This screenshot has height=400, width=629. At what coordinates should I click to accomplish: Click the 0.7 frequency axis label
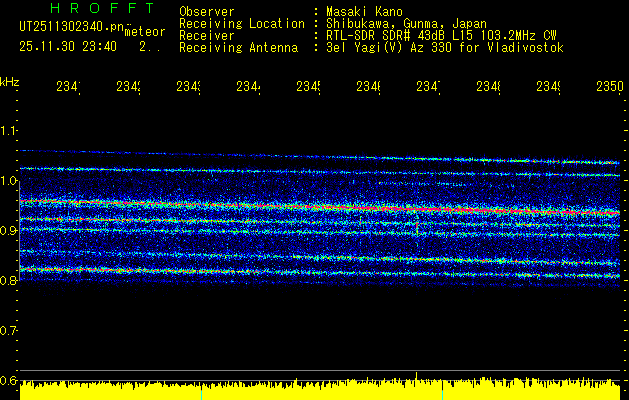[9, 330]
